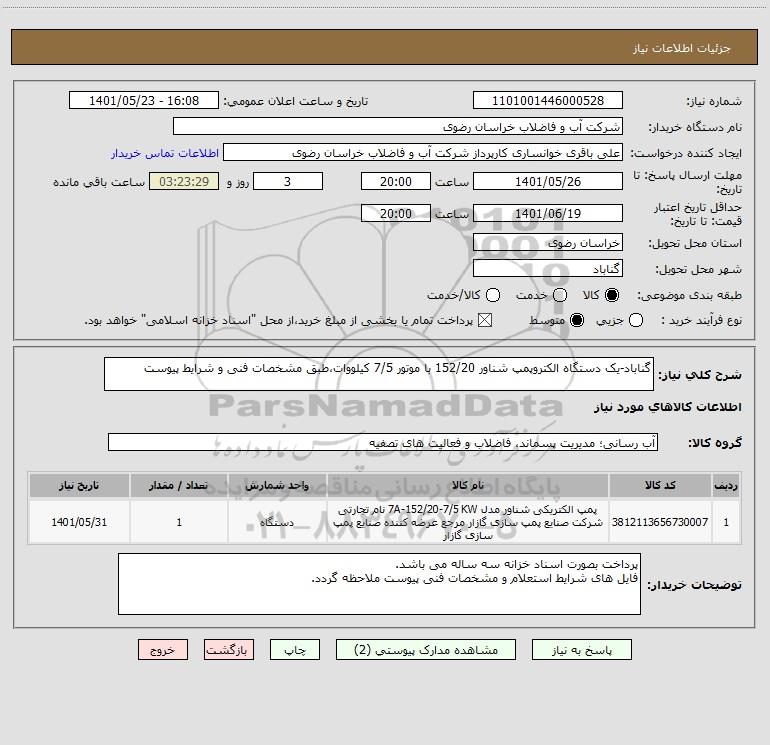The height and width of the screenshot is (745, 770).
Task: Click the product code 3812113656730007 cell
Action: (660, 522)
